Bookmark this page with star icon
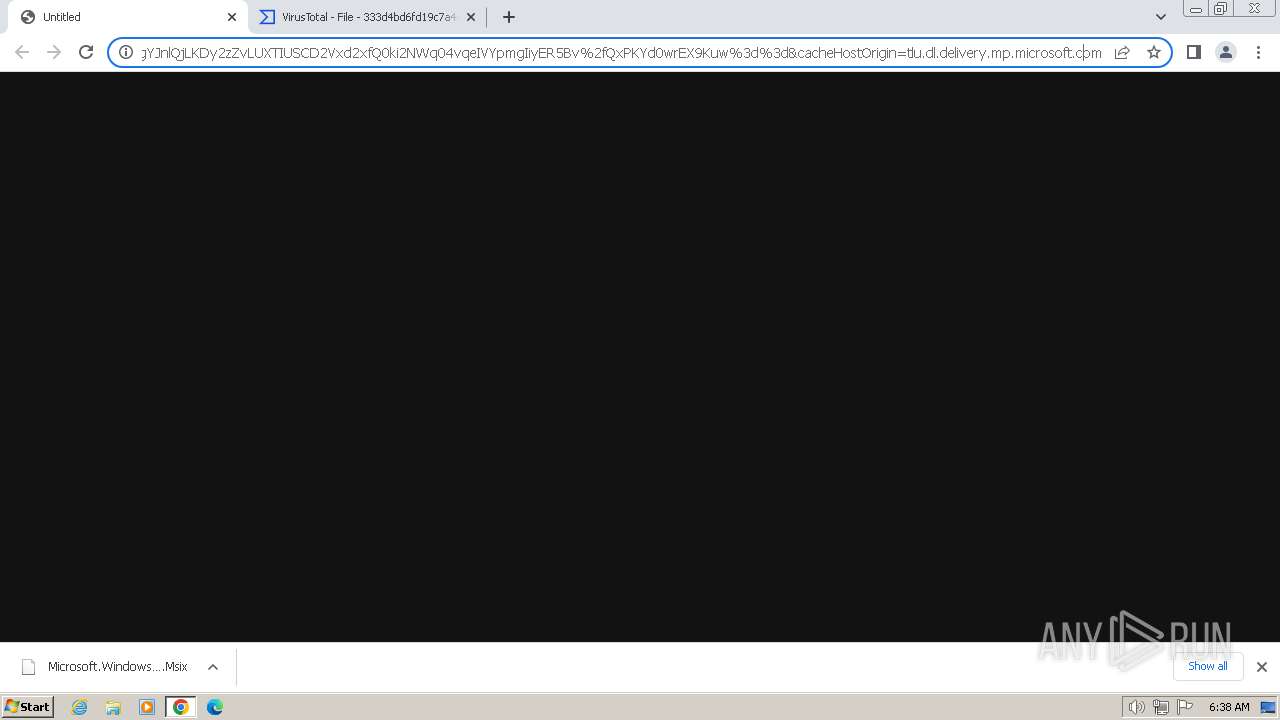This screenshot has width=1280, height=720. click(1154, 52)
